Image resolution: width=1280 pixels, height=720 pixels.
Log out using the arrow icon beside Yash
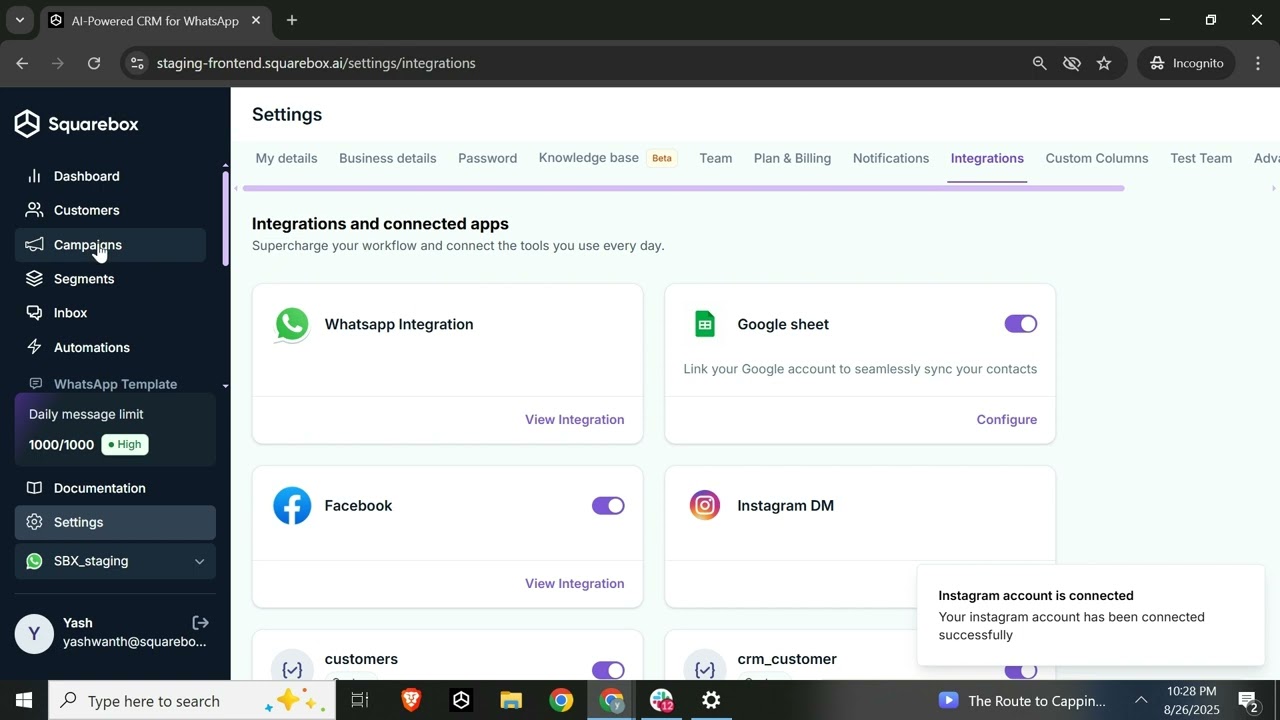click(200, 623)
